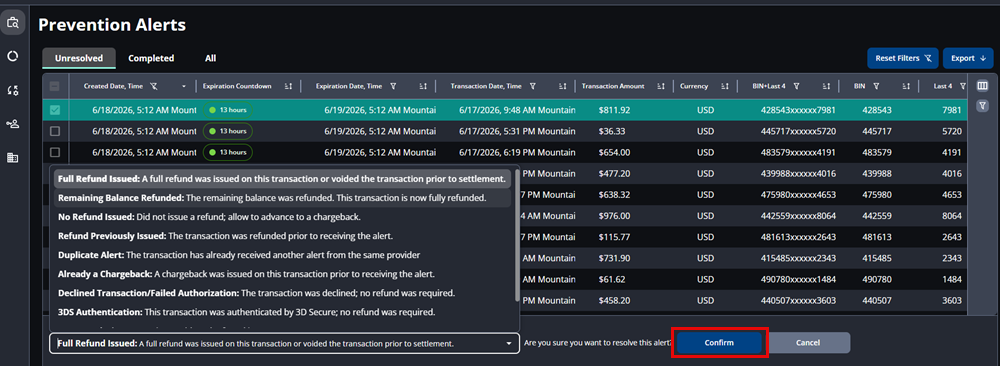Confirm resolving the alert

pos(719,342)
